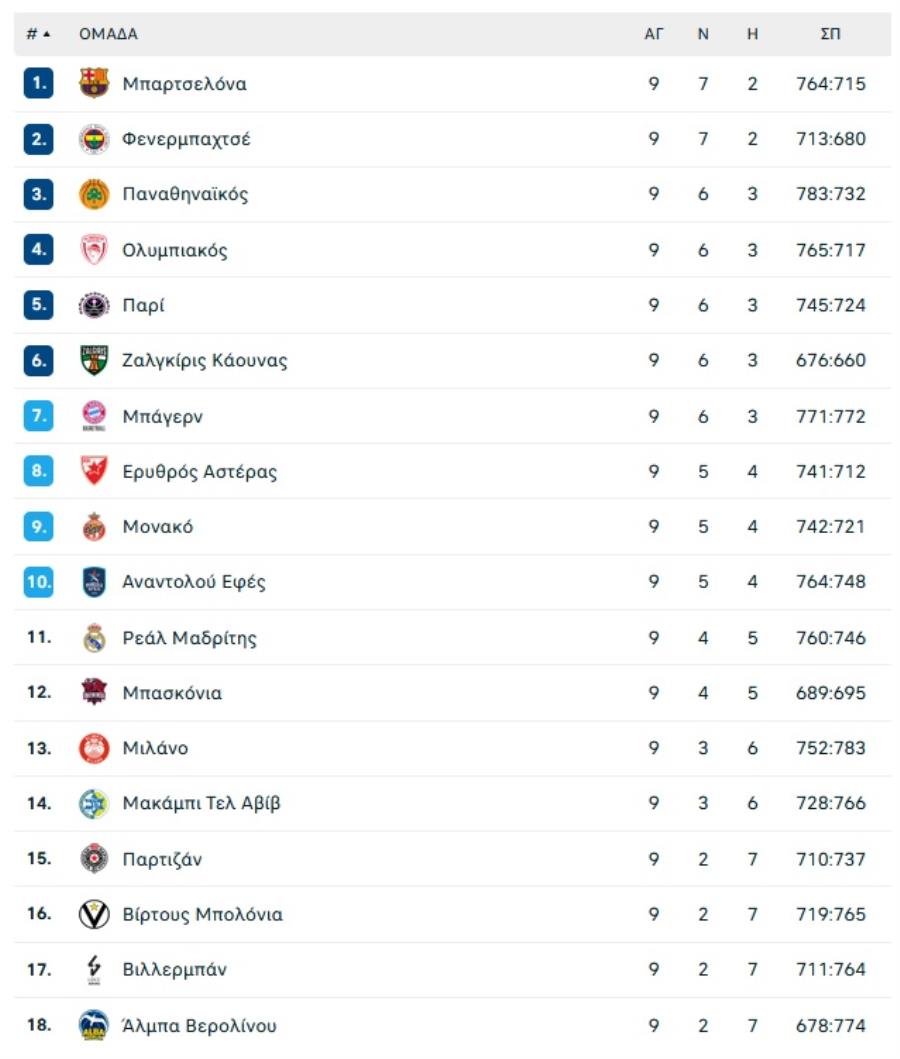Click the Panathinaikos green clover logo

(x=94, y=195)
